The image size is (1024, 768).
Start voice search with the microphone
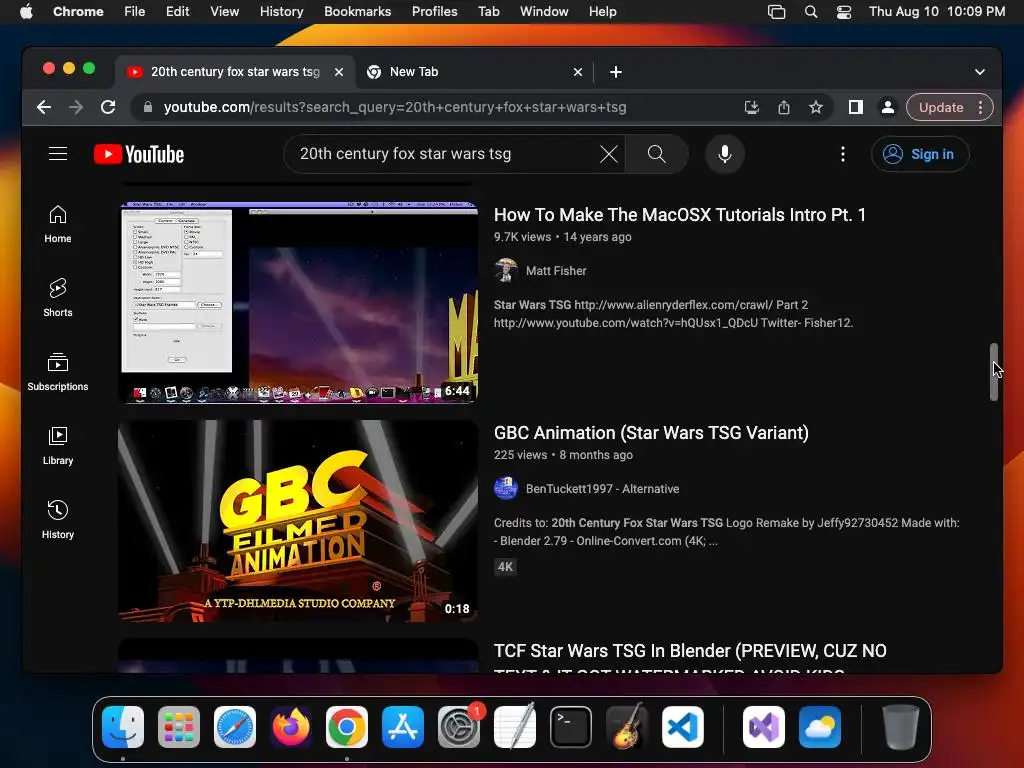tap(724, 154)
